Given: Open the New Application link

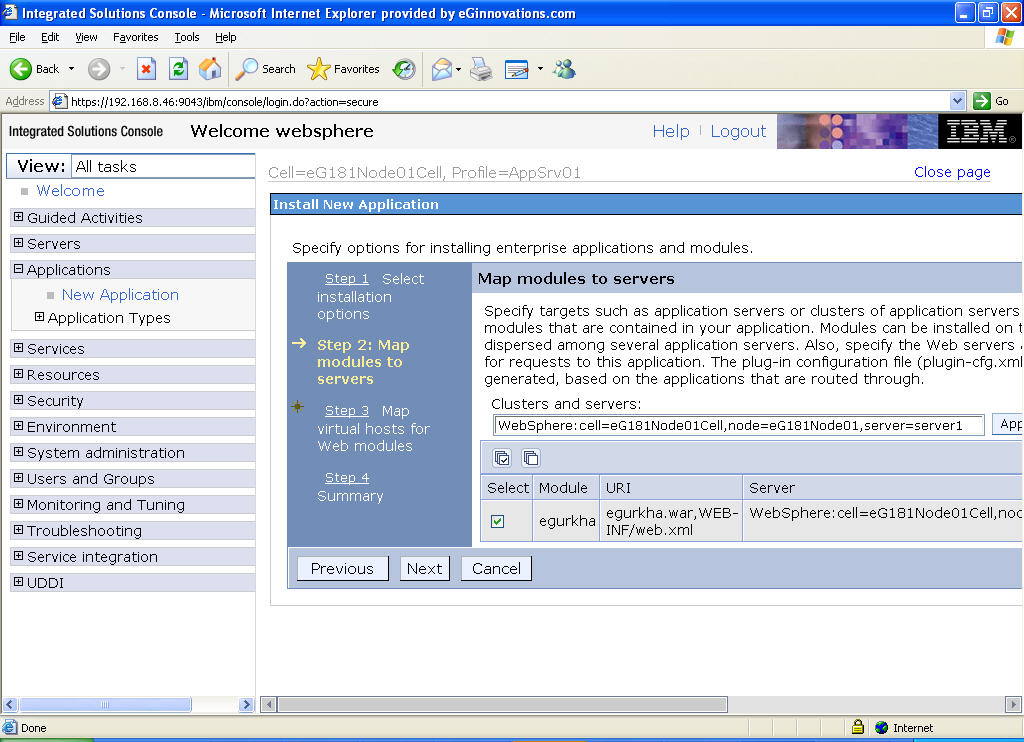Looking at the screenshot, I should click(x=120, y=295).
